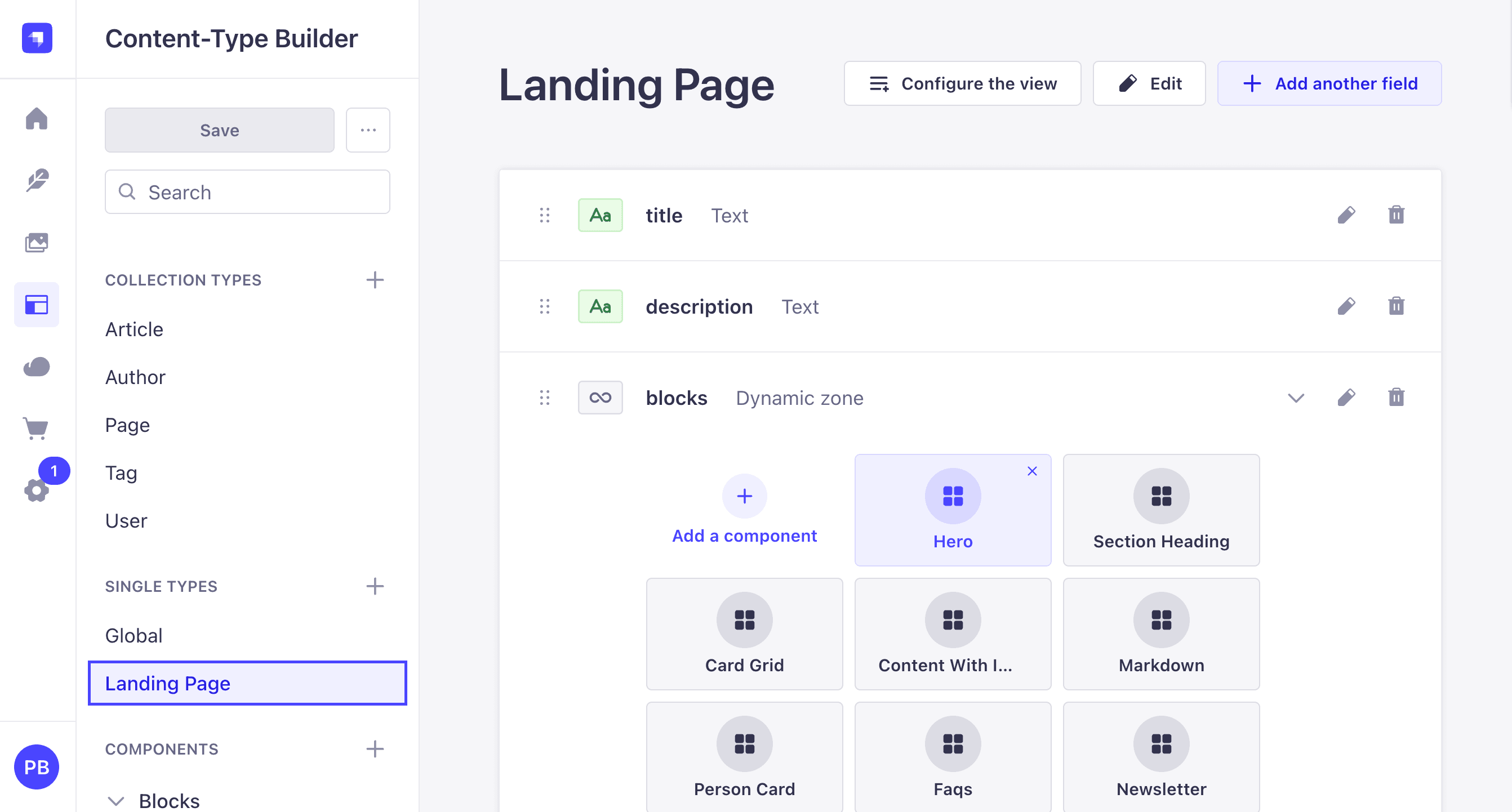Open the Cloud deploy icon
The height and width of the screenshot is (812, 1512).
[x=37, y=367]
